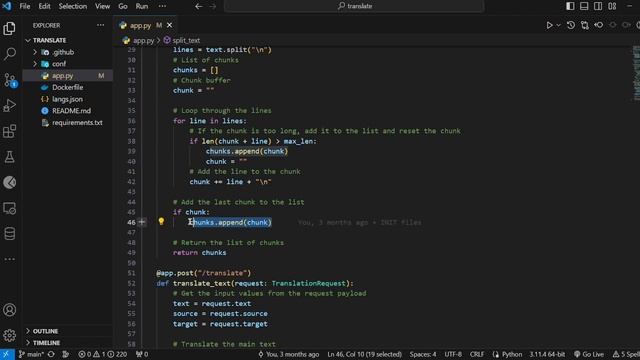Open the Accounts menu

coord(9,310)
